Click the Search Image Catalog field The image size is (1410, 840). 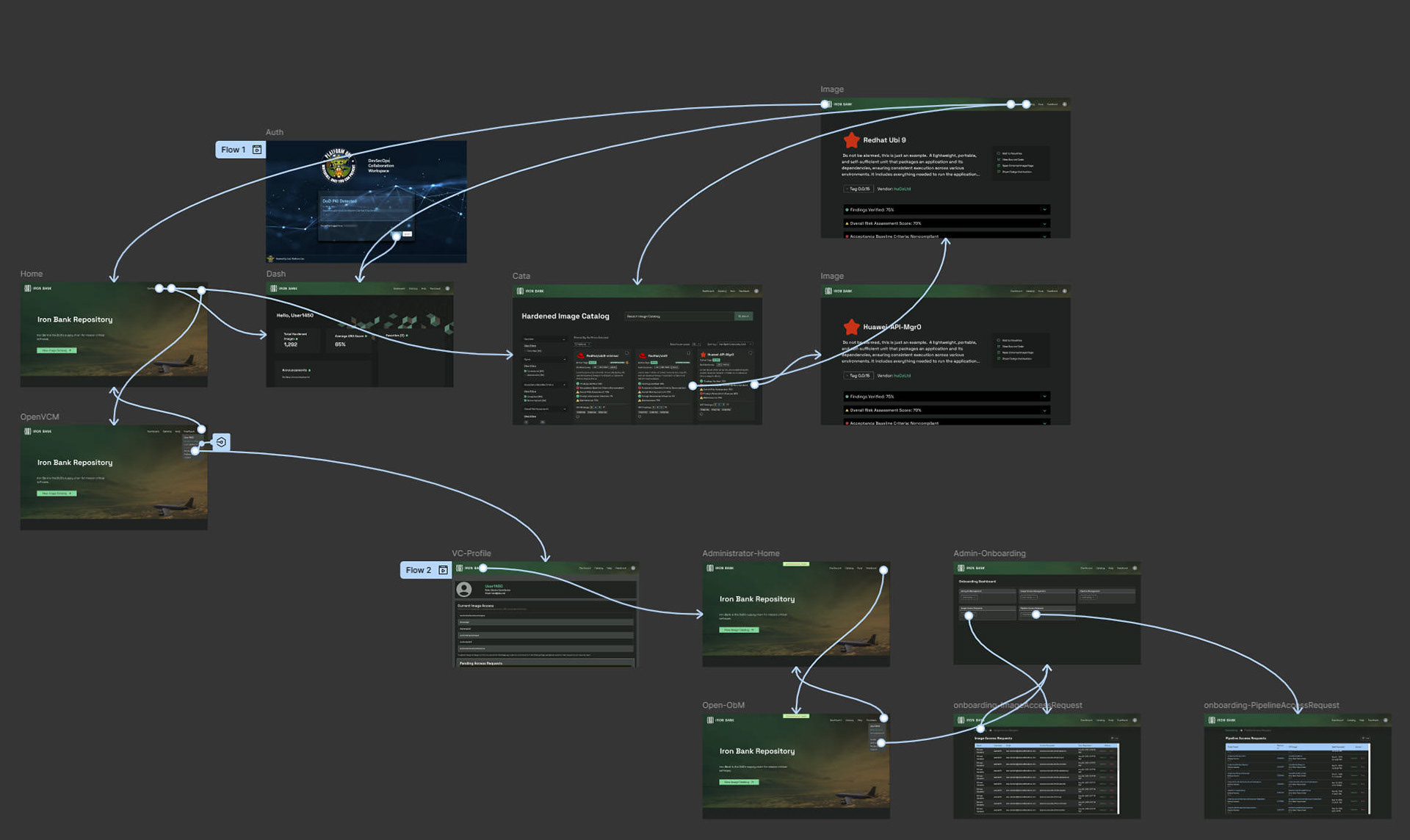point(679,316)
